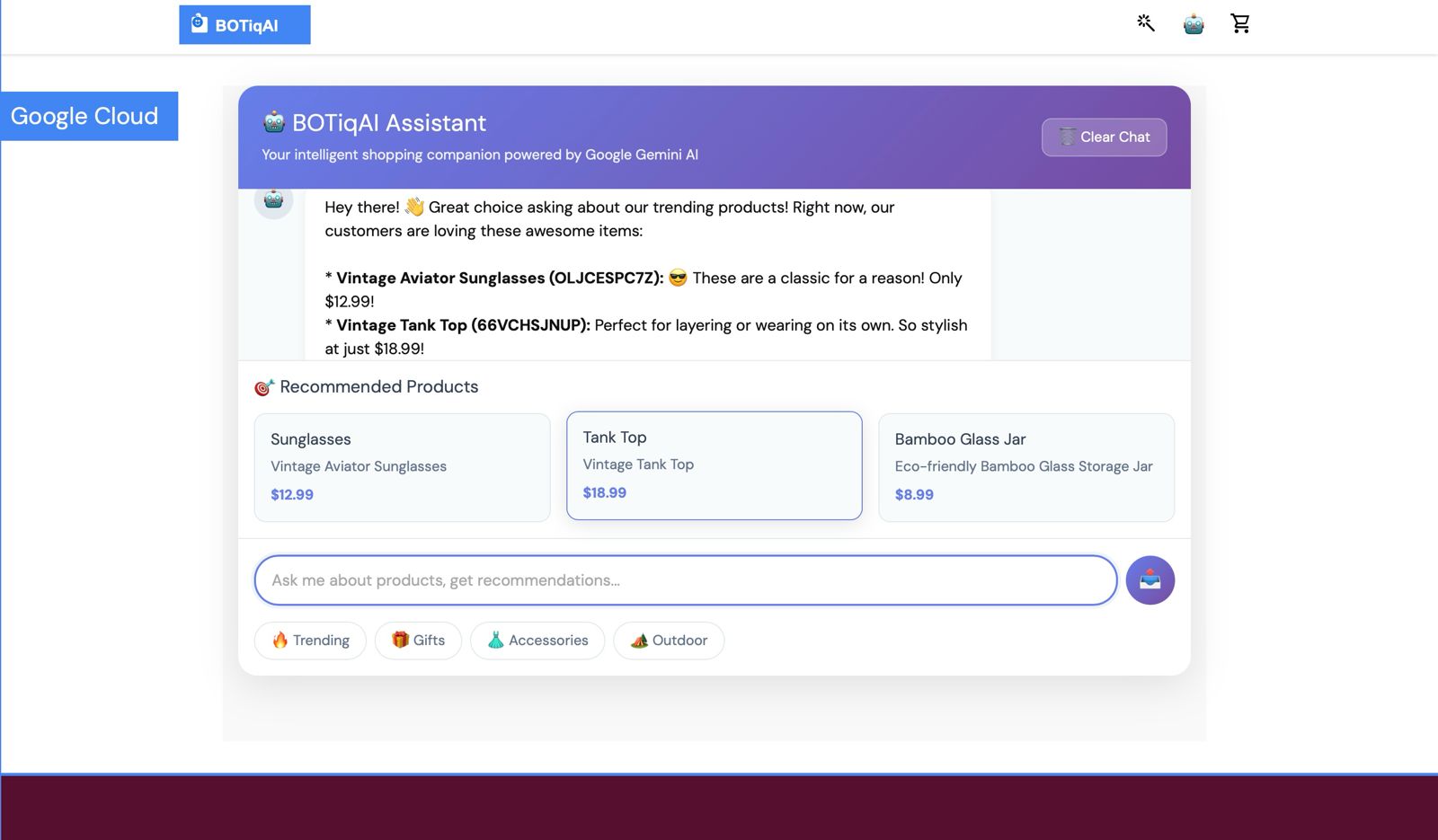Viewport: 1438px width, 840px height.
Task: Click the Gemini AI subtitle text
Action: pos(480,155)
